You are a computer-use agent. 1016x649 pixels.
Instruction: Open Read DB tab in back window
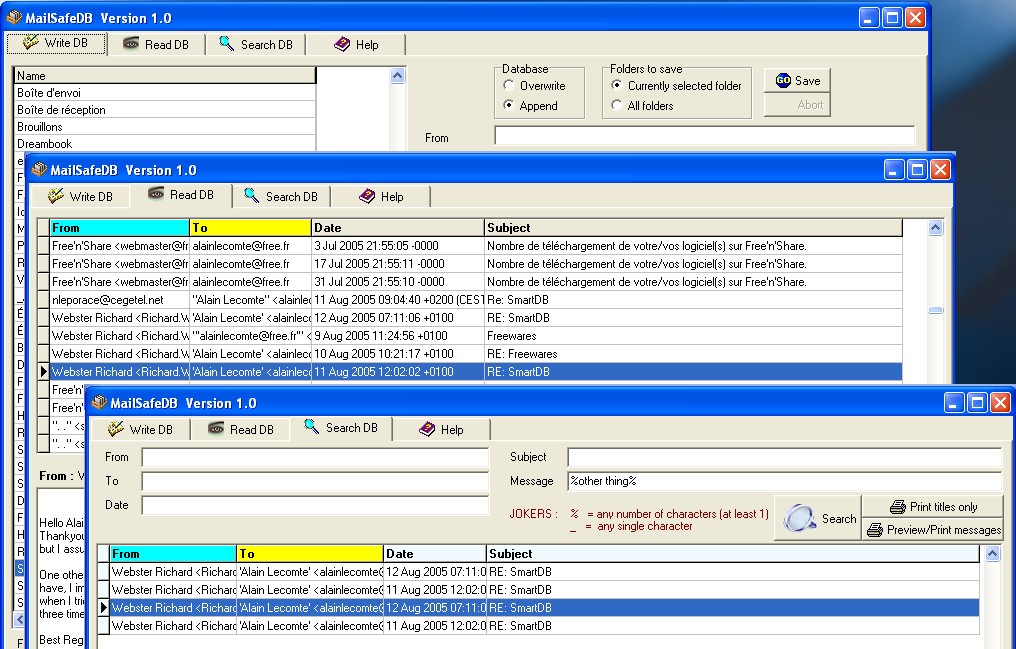pos(156,45)
